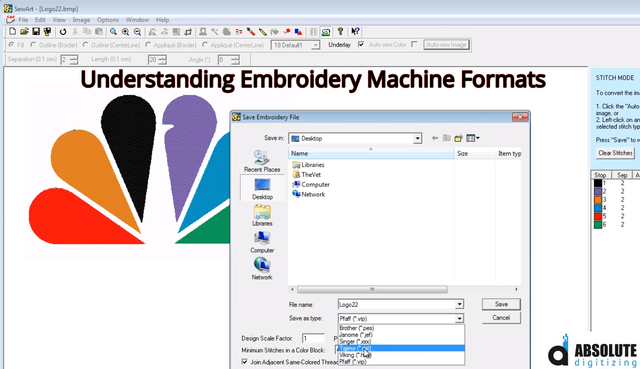The width and height of the screenshot is (640, 369).
Task: Open the Window menu
Action: click(x=137, y=20)
